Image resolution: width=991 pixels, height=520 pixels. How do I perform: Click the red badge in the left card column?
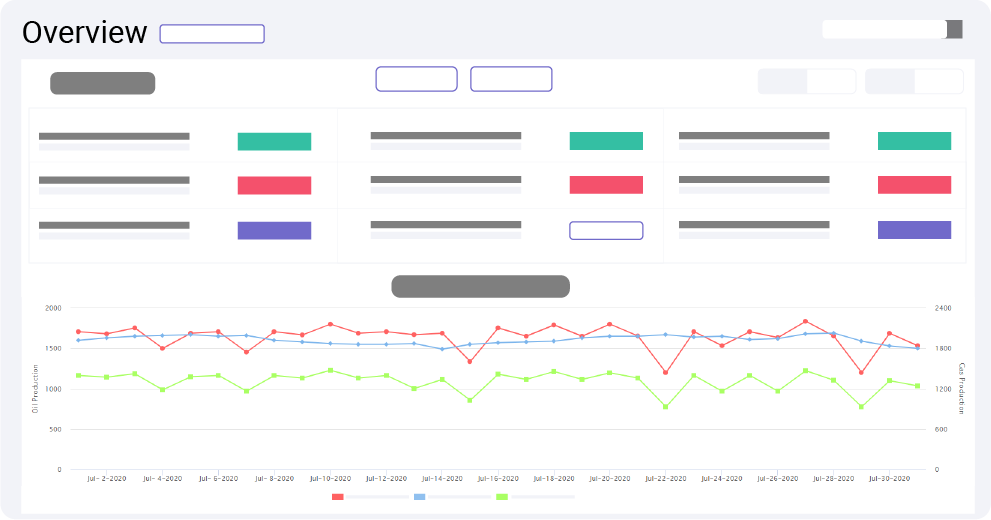[274, 185]
